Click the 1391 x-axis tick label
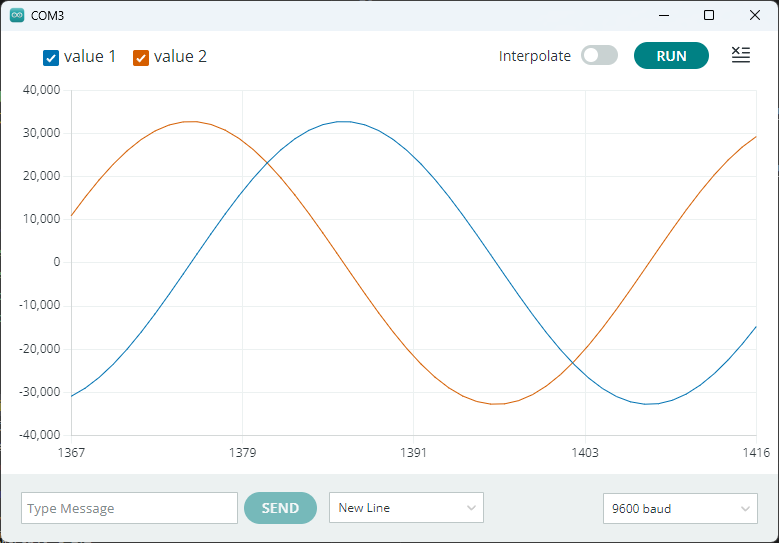 pyautogui.click(x=413, y=453)
